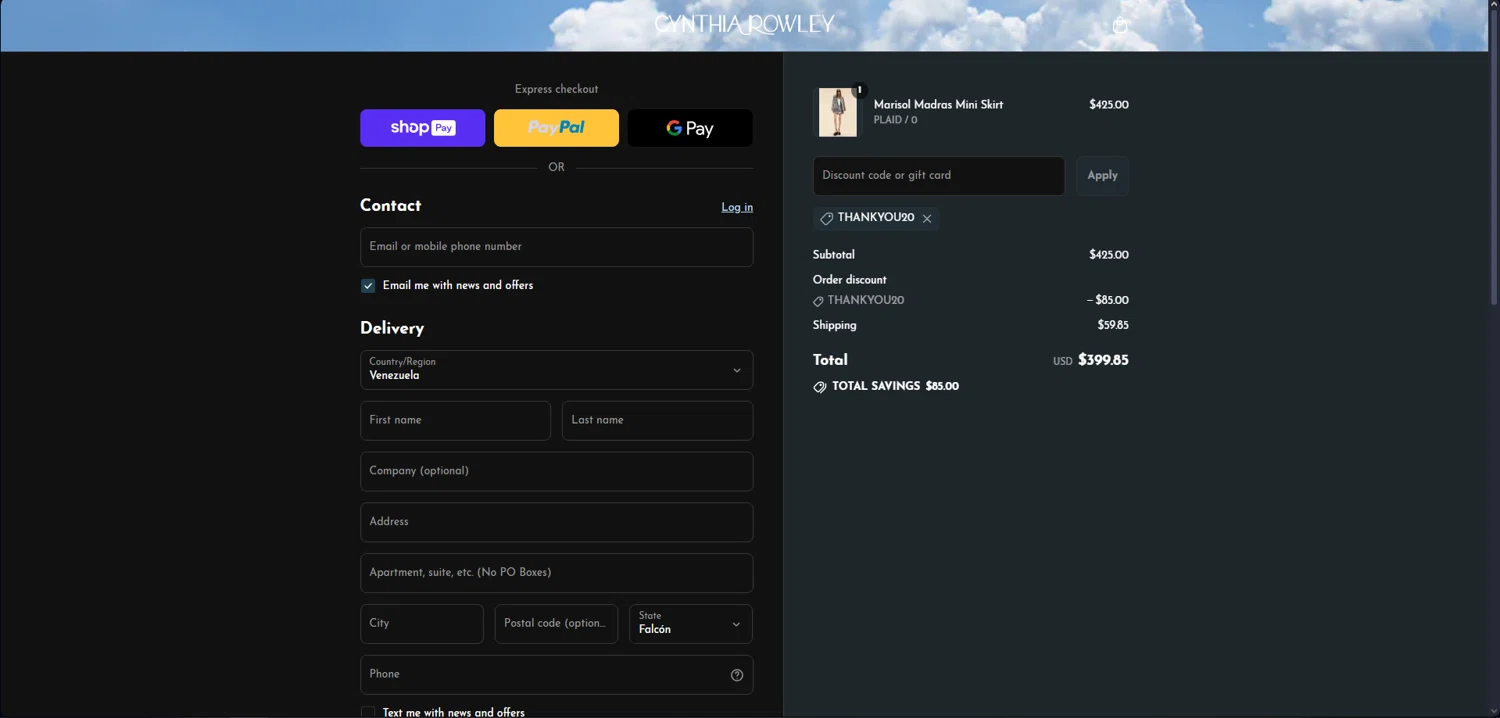Open the shopping bag icon in header
Viewport: 1500px width, 718px height.
[1120, 26]
